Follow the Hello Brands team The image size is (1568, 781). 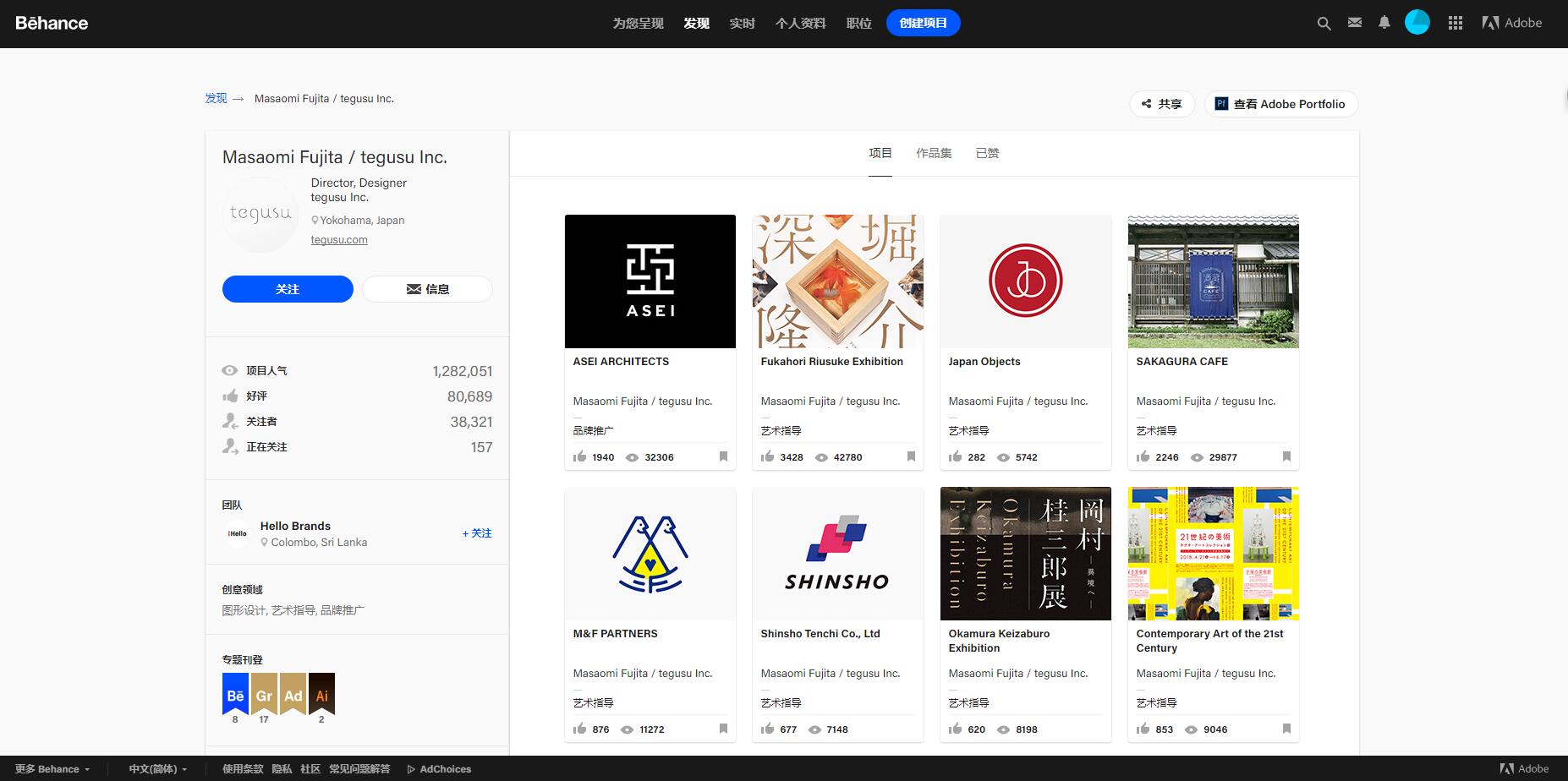pyautogui.click(x=477, y=533)
